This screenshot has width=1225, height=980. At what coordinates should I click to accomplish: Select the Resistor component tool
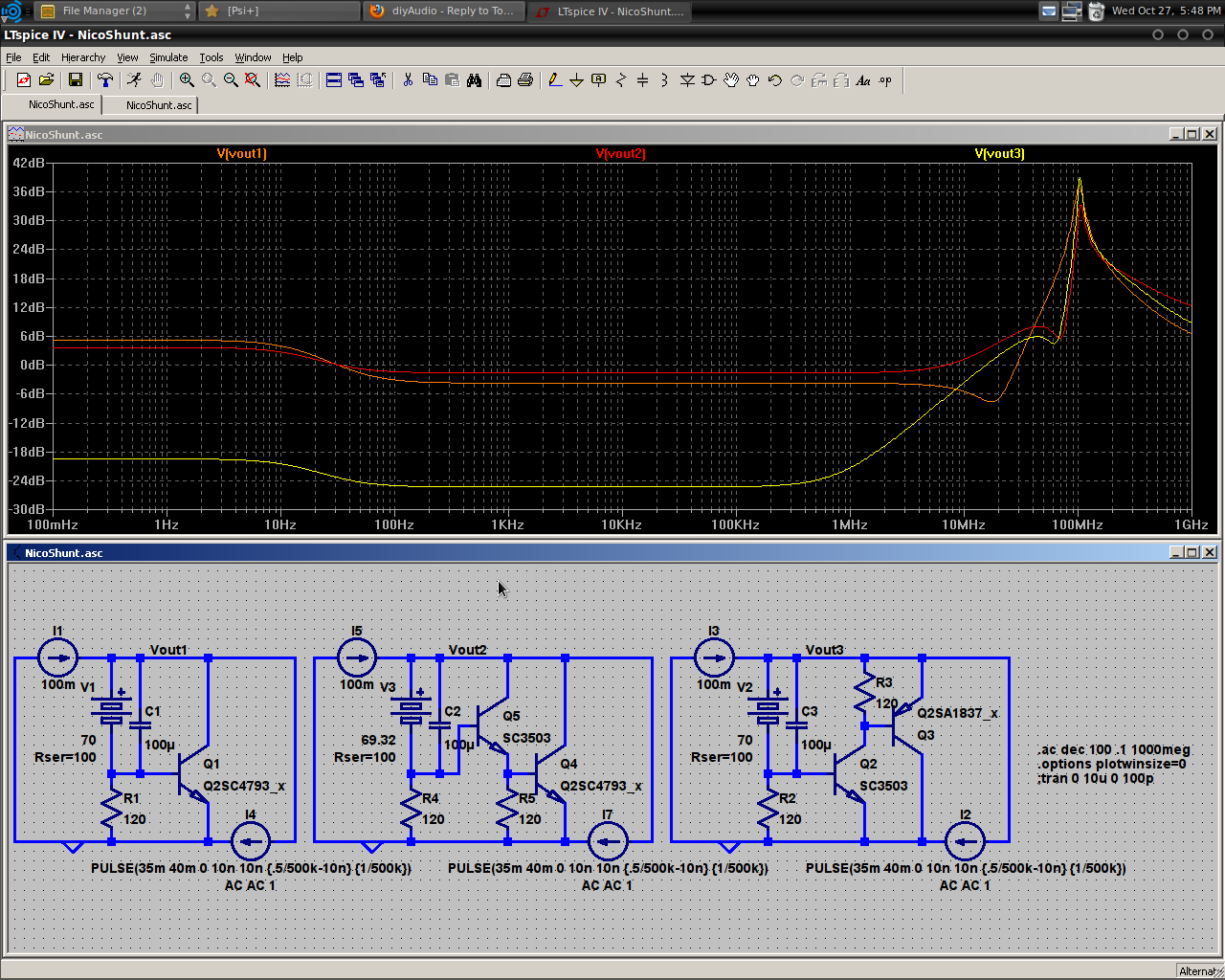coord(620,80)
